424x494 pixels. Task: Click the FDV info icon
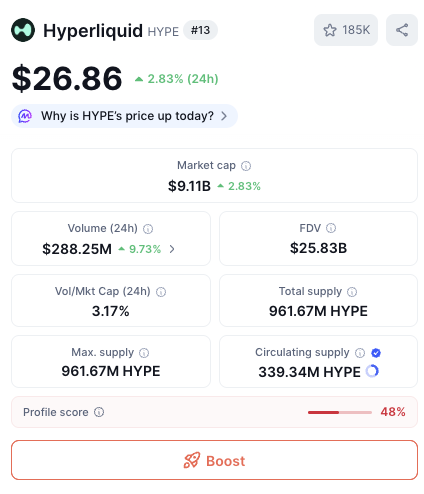coord(331,228)
